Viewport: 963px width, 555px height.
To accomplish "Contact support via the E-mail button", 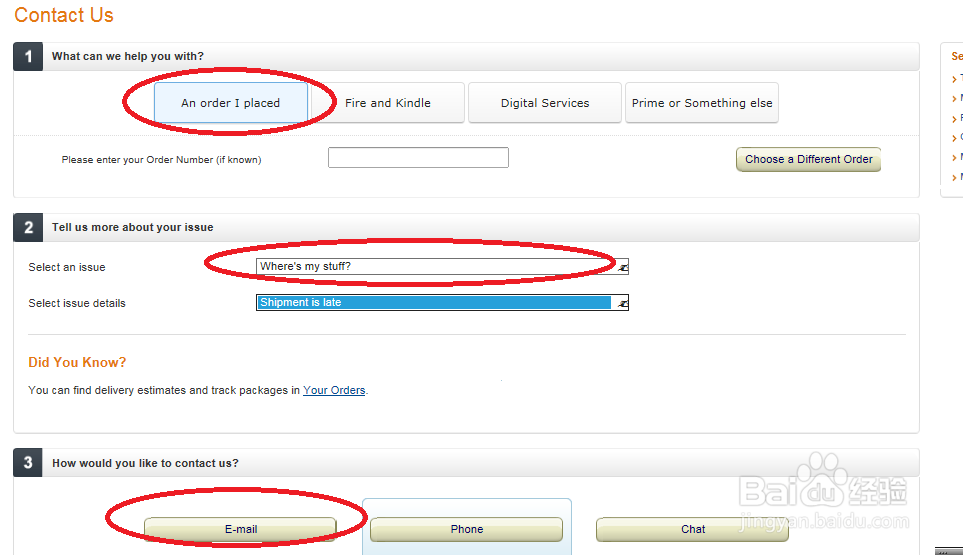I will pos(240,529).
